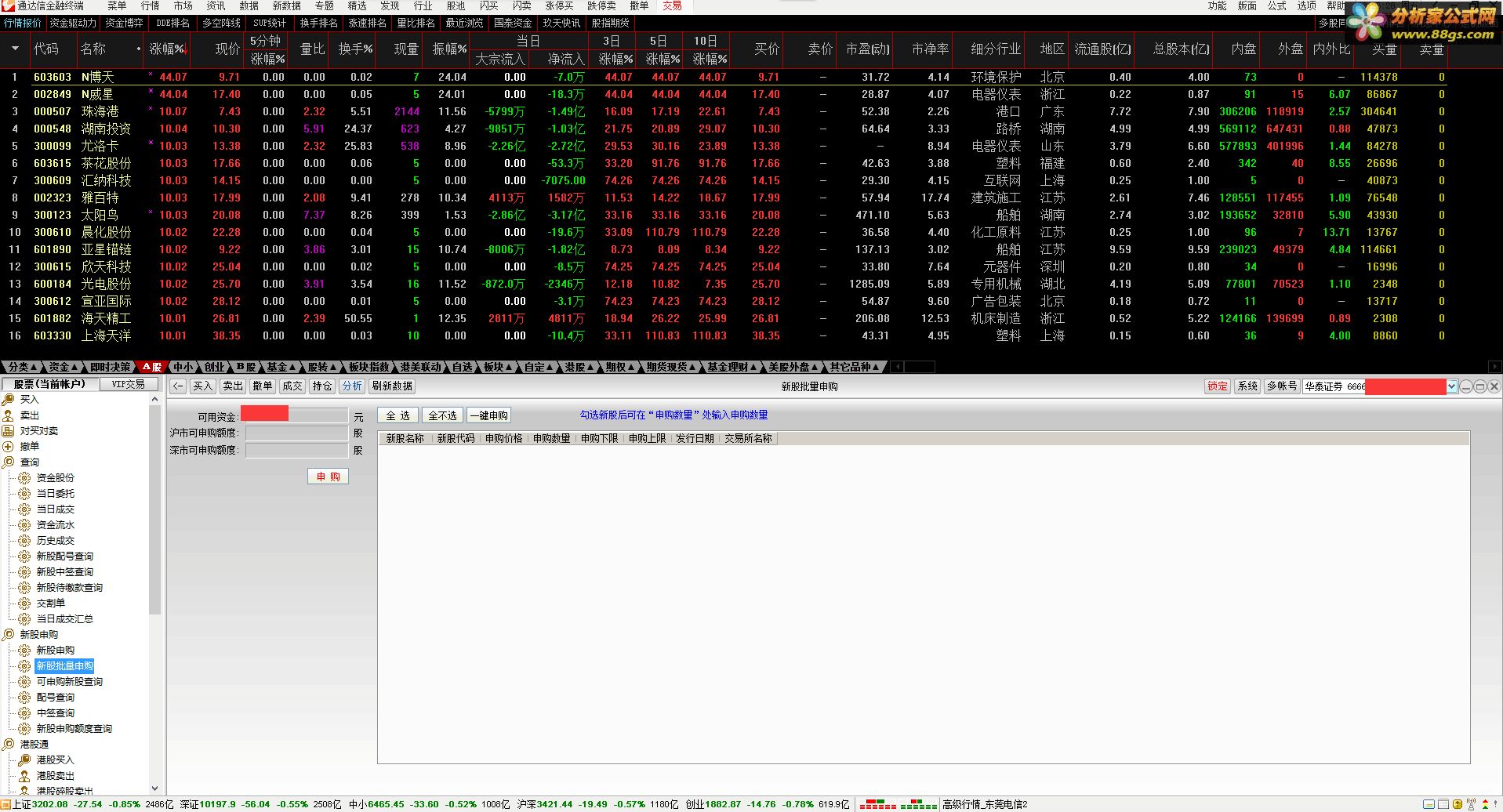Click the 持仓 toolbar button
Screen dimensions: 1503x812
point(322,386)
